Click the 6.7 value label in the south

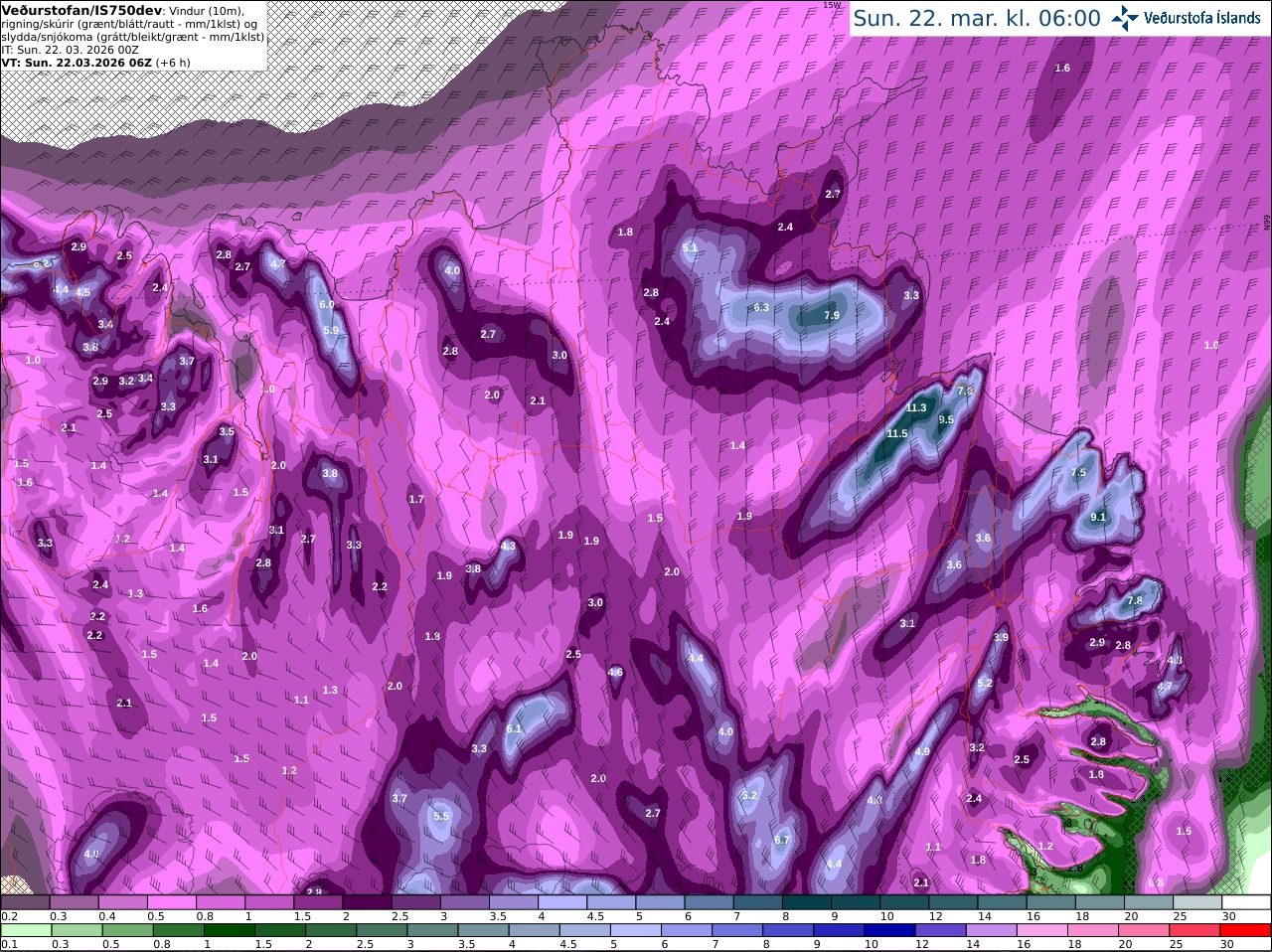(x=781, y=840)
